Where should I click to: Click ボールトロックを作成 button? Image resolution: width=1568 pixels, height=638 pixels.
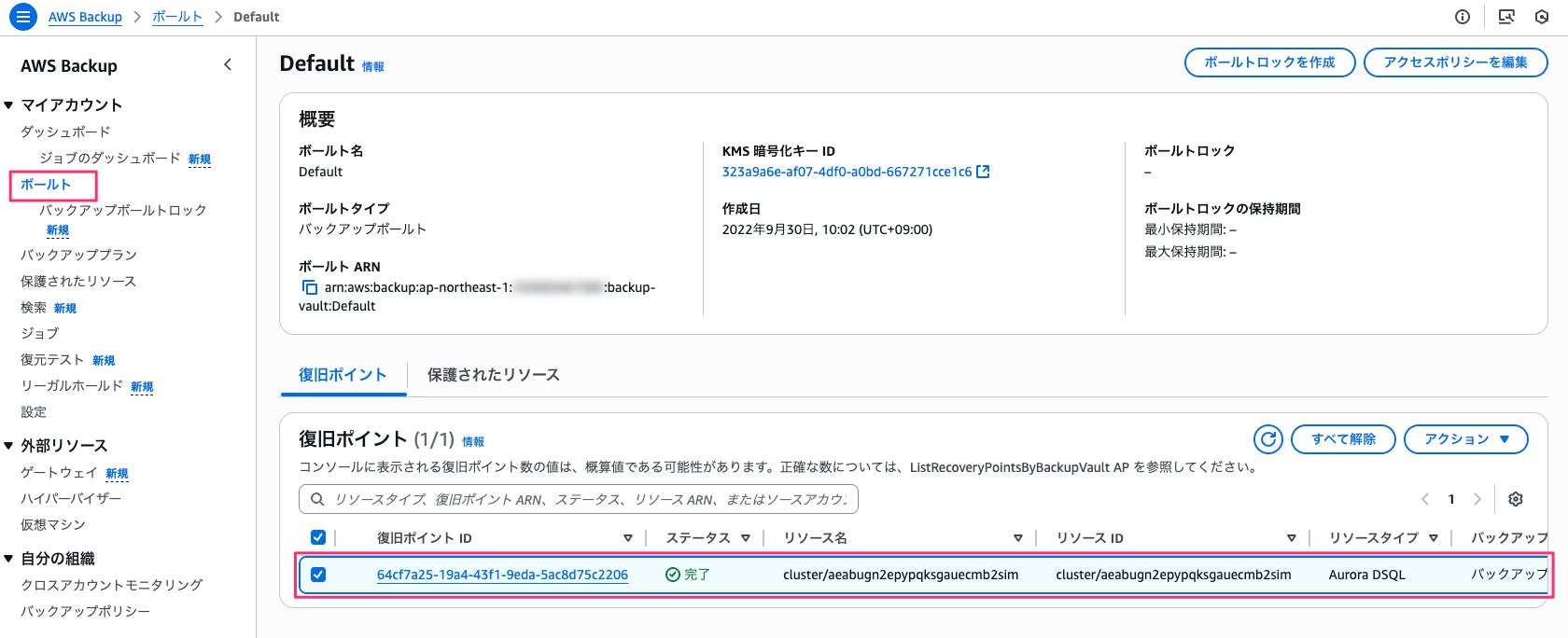tap(1270, 62)
